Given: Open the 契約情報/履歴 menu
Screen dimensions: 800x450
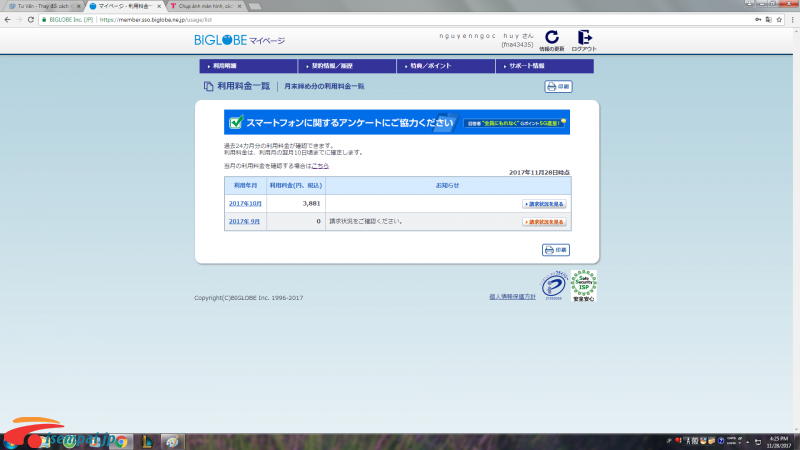Looking at the screenshot, I should 347,66.
